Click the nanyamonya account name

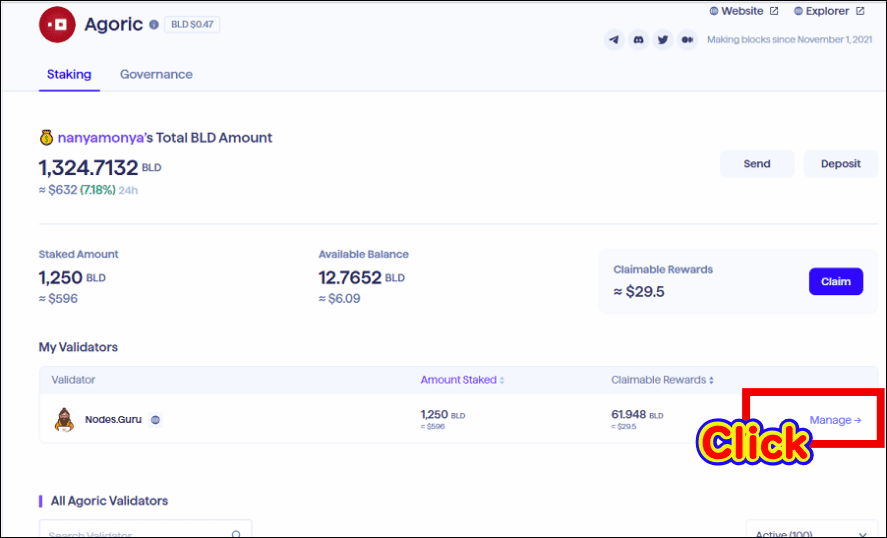[x=101, y=138]
